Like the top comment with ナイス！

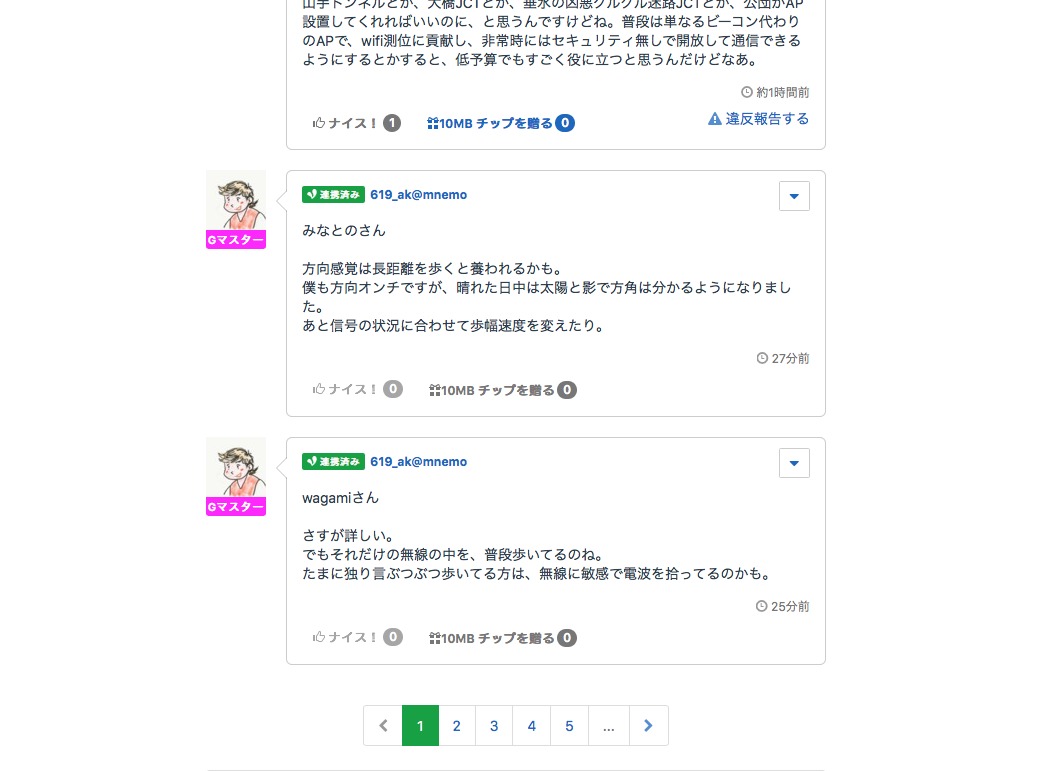tap(346, 123)
